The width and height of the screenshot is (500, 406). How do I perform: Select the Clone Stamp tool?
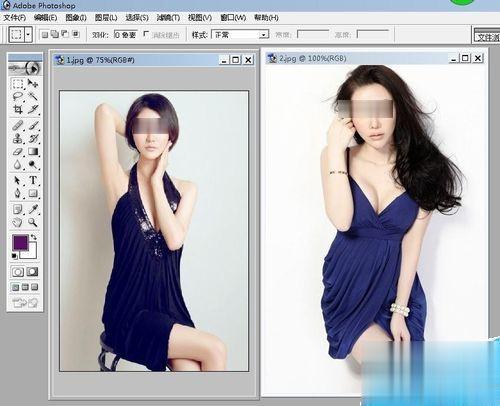(18, 138)
